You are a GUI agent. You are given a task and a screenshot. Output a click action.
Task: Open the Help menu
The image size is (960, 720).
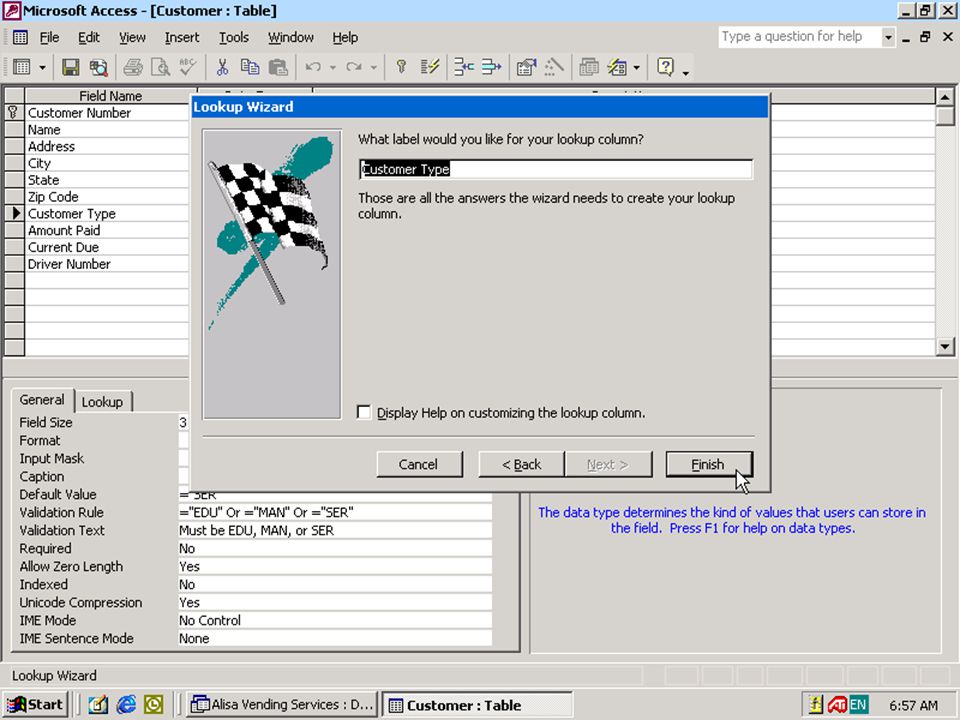345,37
